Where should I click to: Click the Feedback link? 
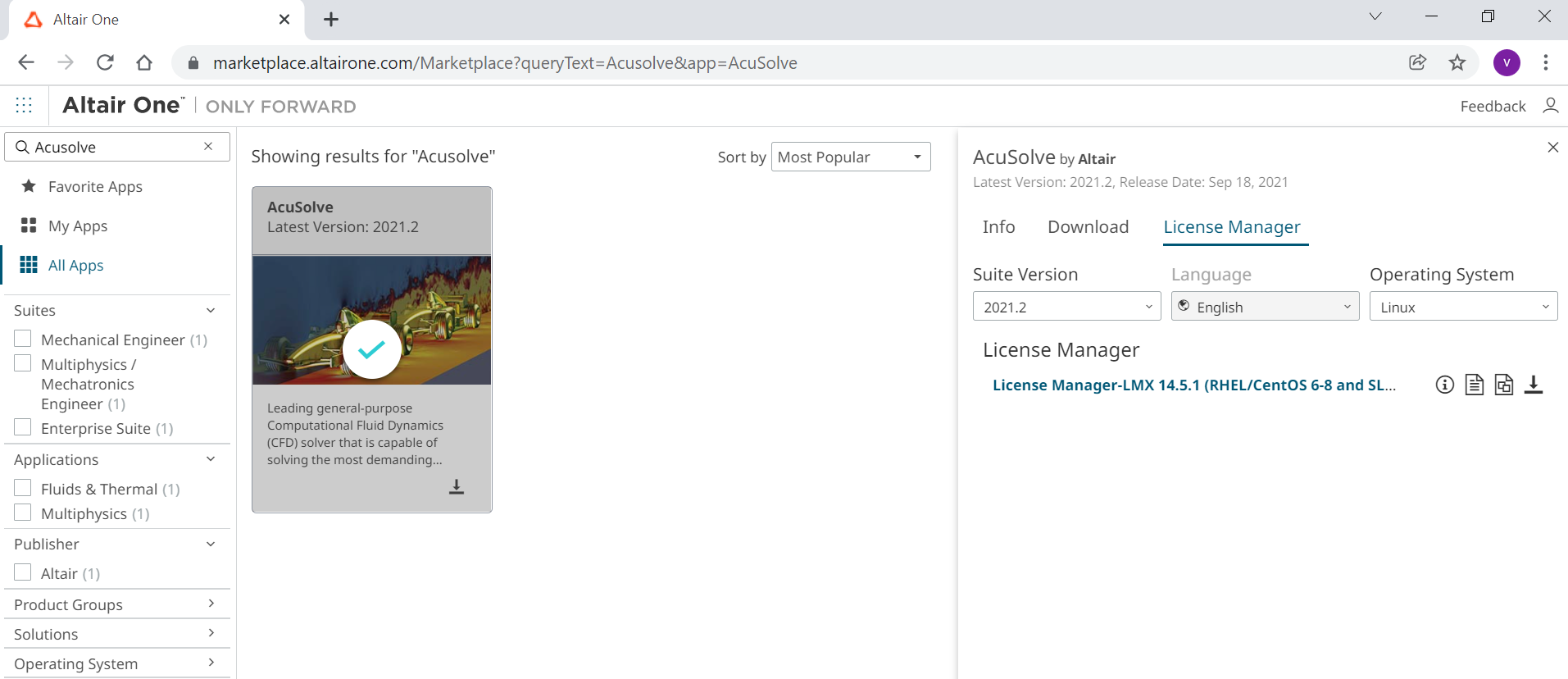coord(1493,106)
